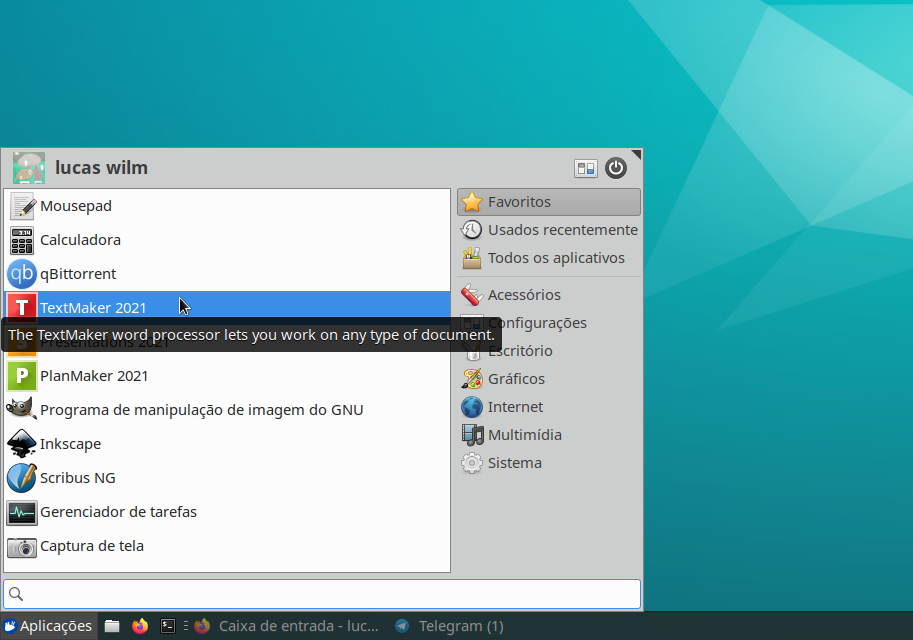This screenshot has width=913, height=640.
Task: Click the lucas wilm user avatar
Action: [x=29, y=168]
